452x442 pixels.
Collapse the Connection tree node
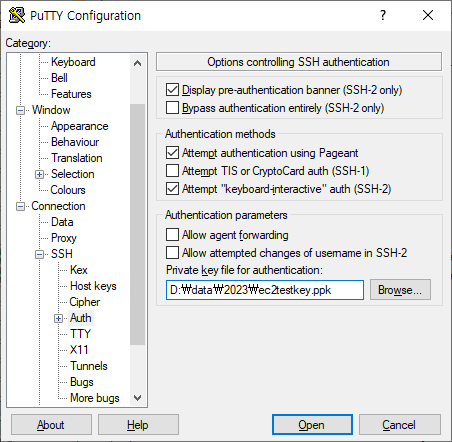[x=20, y=207]
